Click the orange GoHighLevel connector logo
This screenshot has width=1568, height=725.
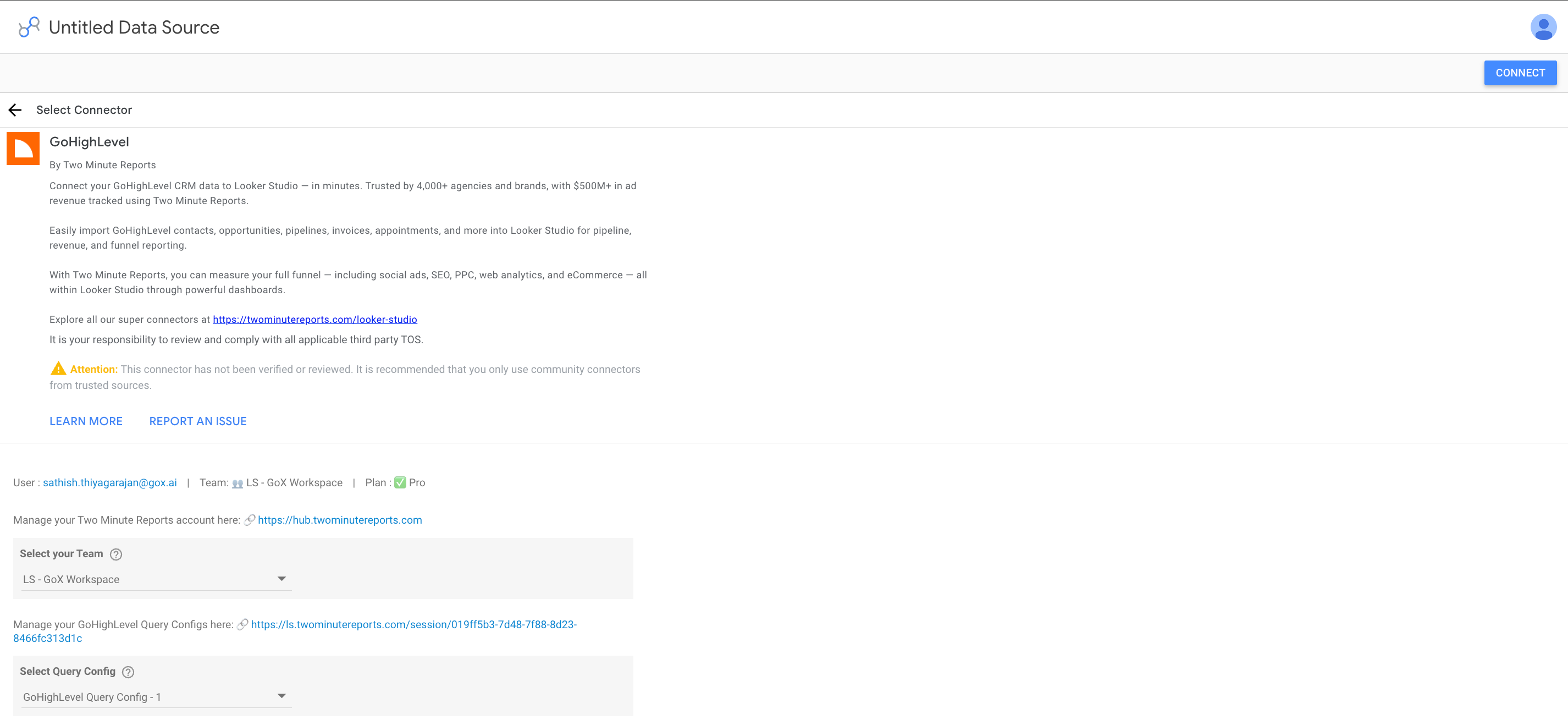point(23,148)
